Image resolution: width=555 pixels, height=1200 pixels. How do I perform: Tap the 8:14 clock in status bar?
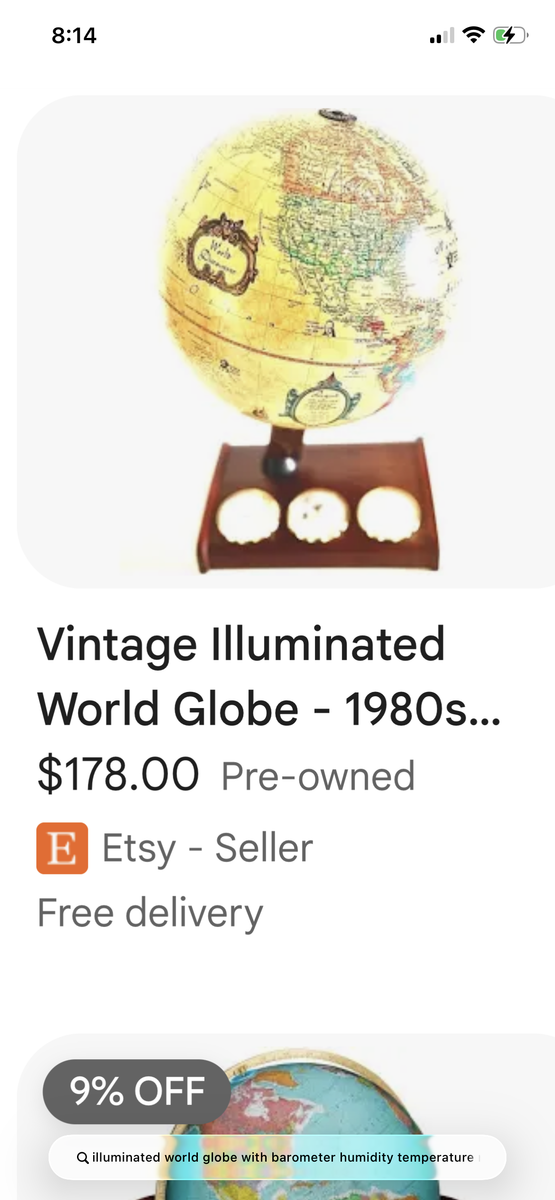click(x=73, y=36)
